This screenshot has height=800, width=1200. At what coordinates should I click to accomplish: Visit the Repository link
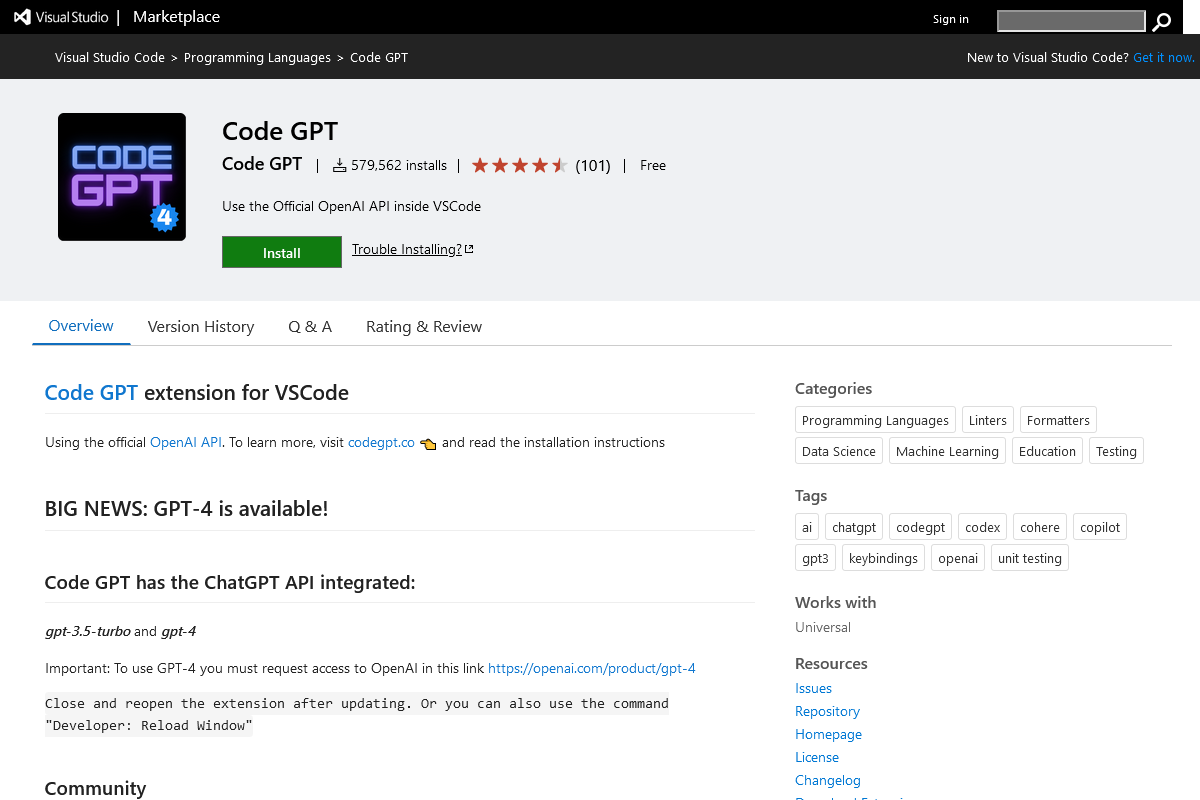tap(827, 711)
